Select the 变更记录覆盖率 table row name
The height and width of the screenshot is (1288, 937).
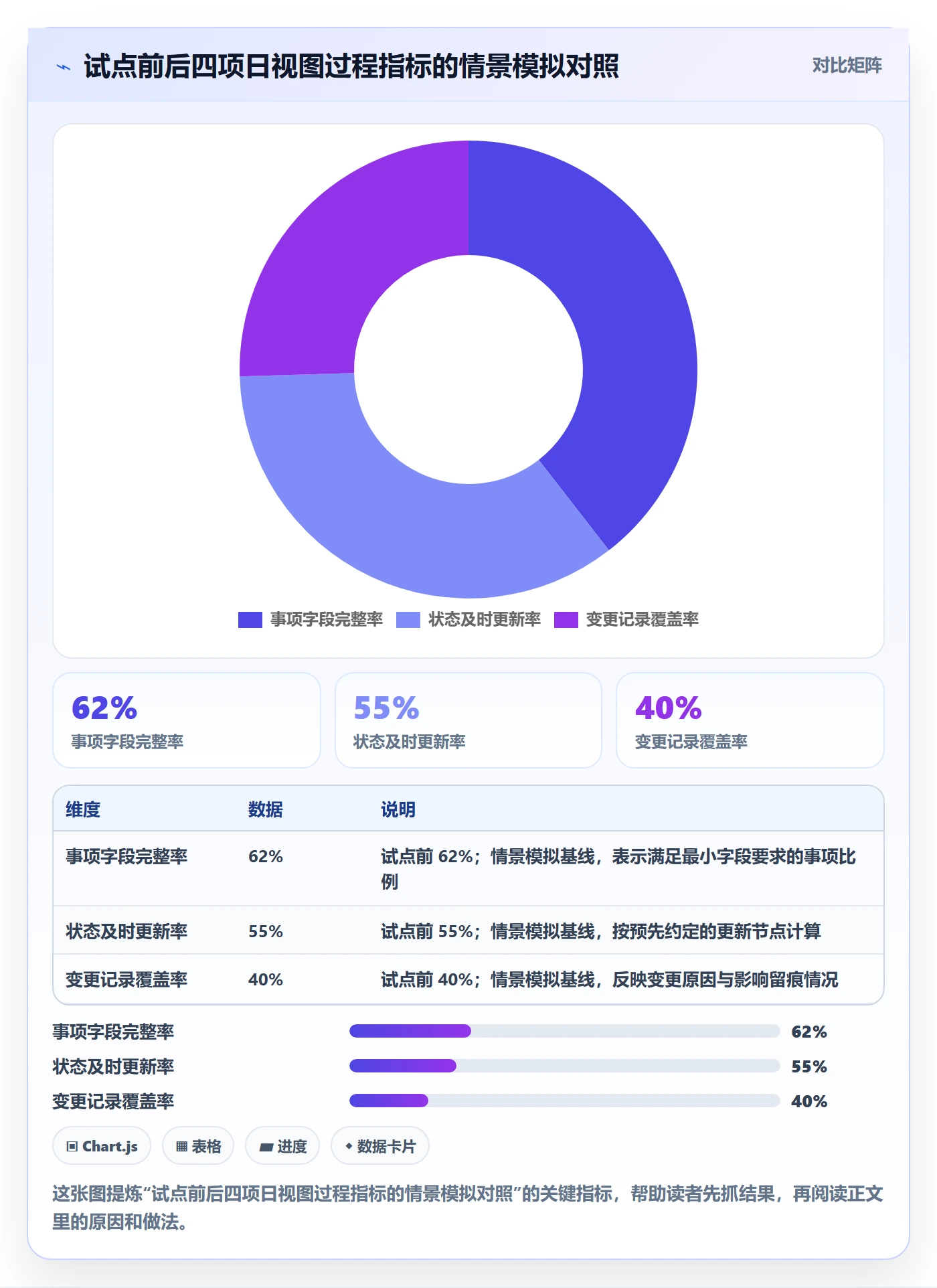pos(126,980)
